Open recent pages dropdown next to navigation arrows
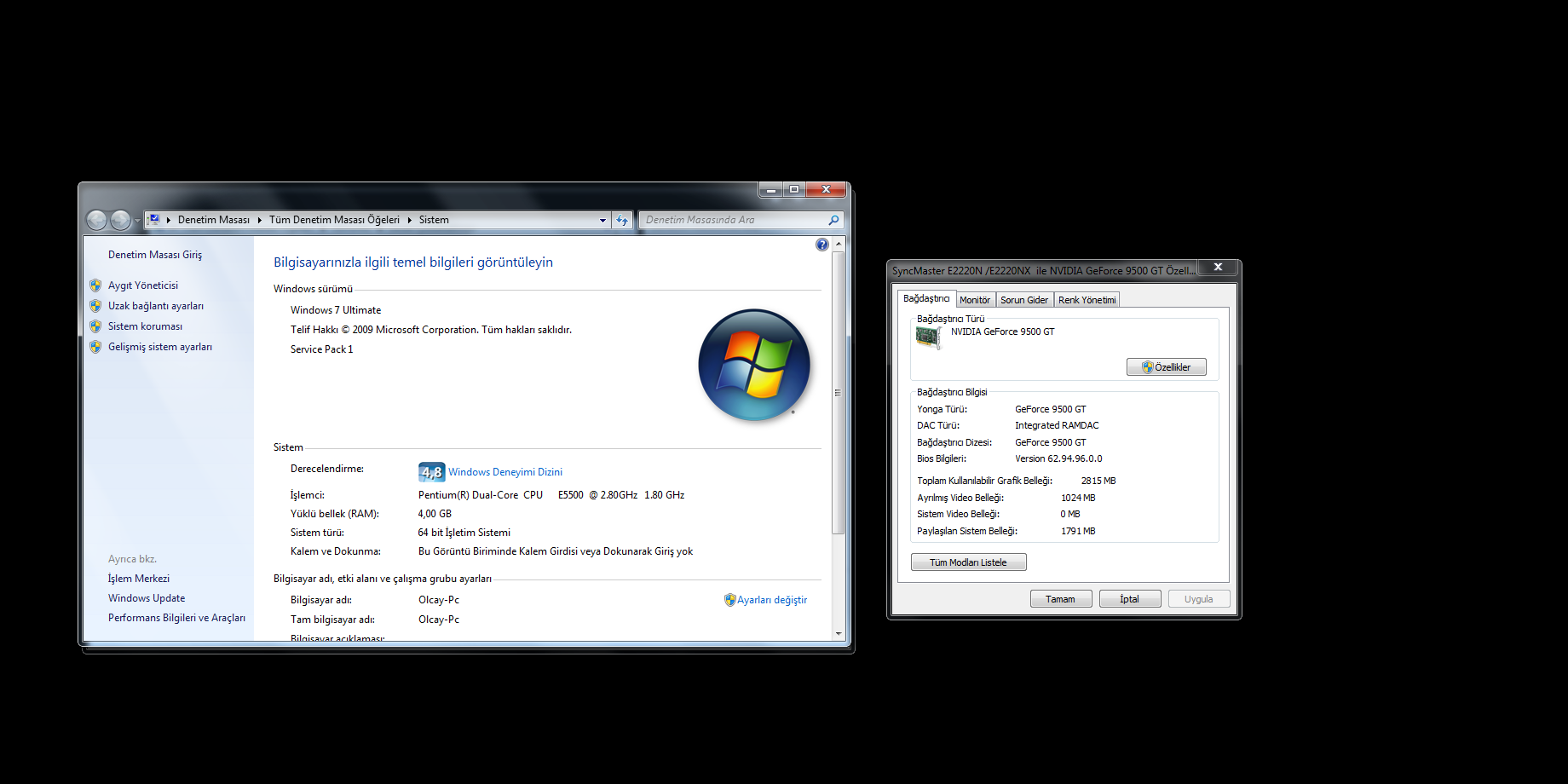 coord(137,221)
